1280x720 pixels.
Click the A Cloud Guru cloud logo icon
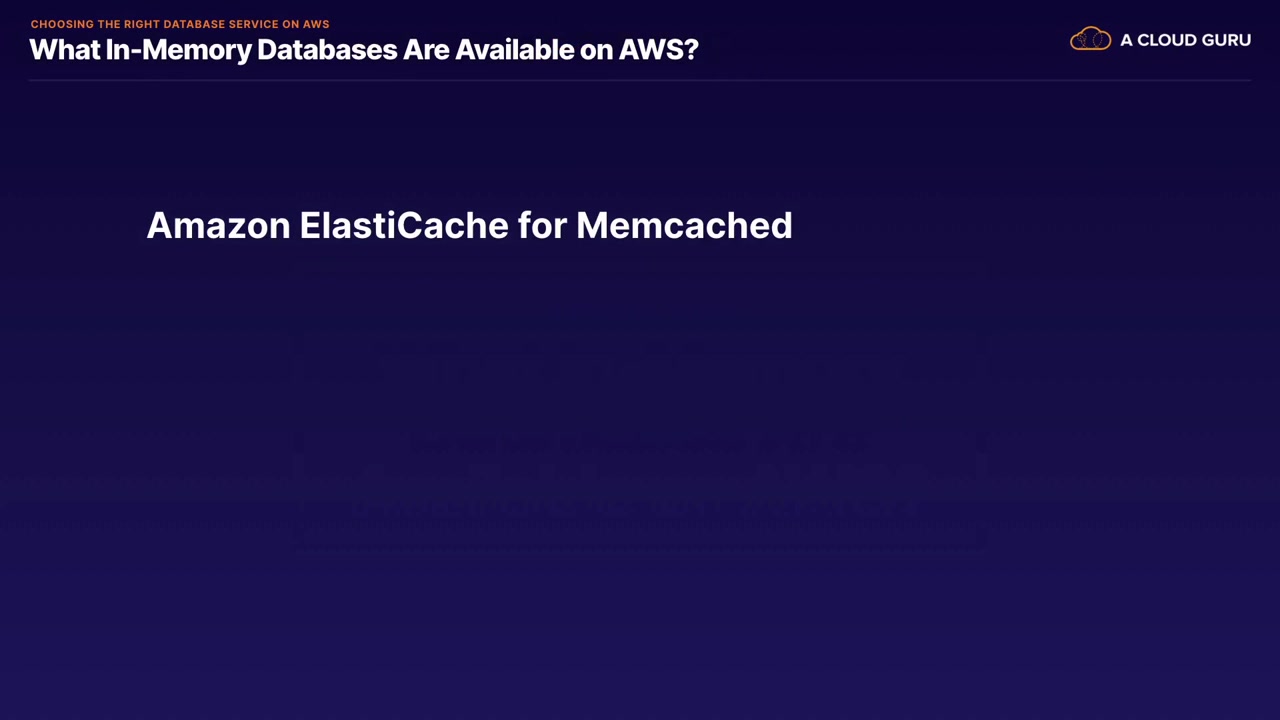click(x=1090, y=39)
